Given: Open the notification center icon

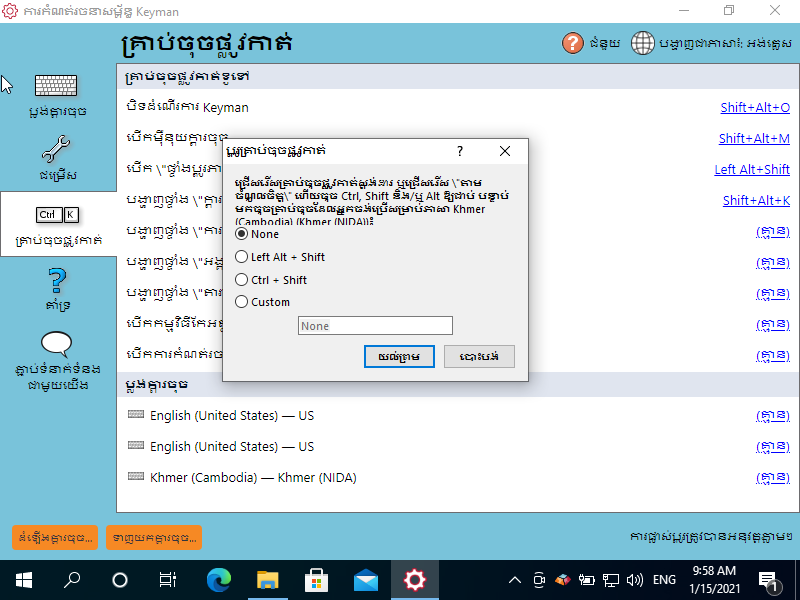Looking at the screenshot, I should point(768,580).
